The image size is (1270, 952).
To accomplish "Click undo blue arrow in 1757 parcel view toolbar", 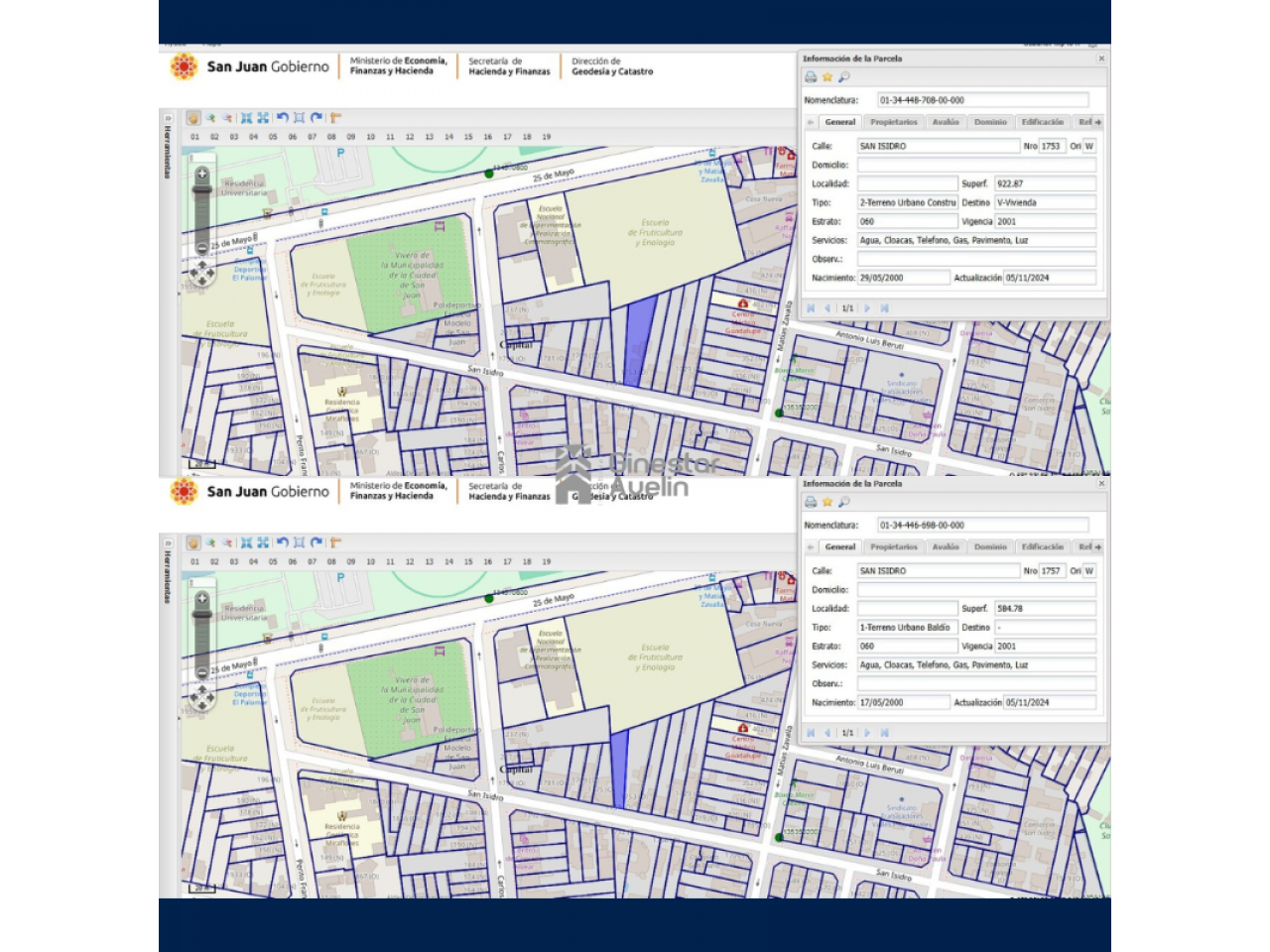I will (x=283, y=542).
